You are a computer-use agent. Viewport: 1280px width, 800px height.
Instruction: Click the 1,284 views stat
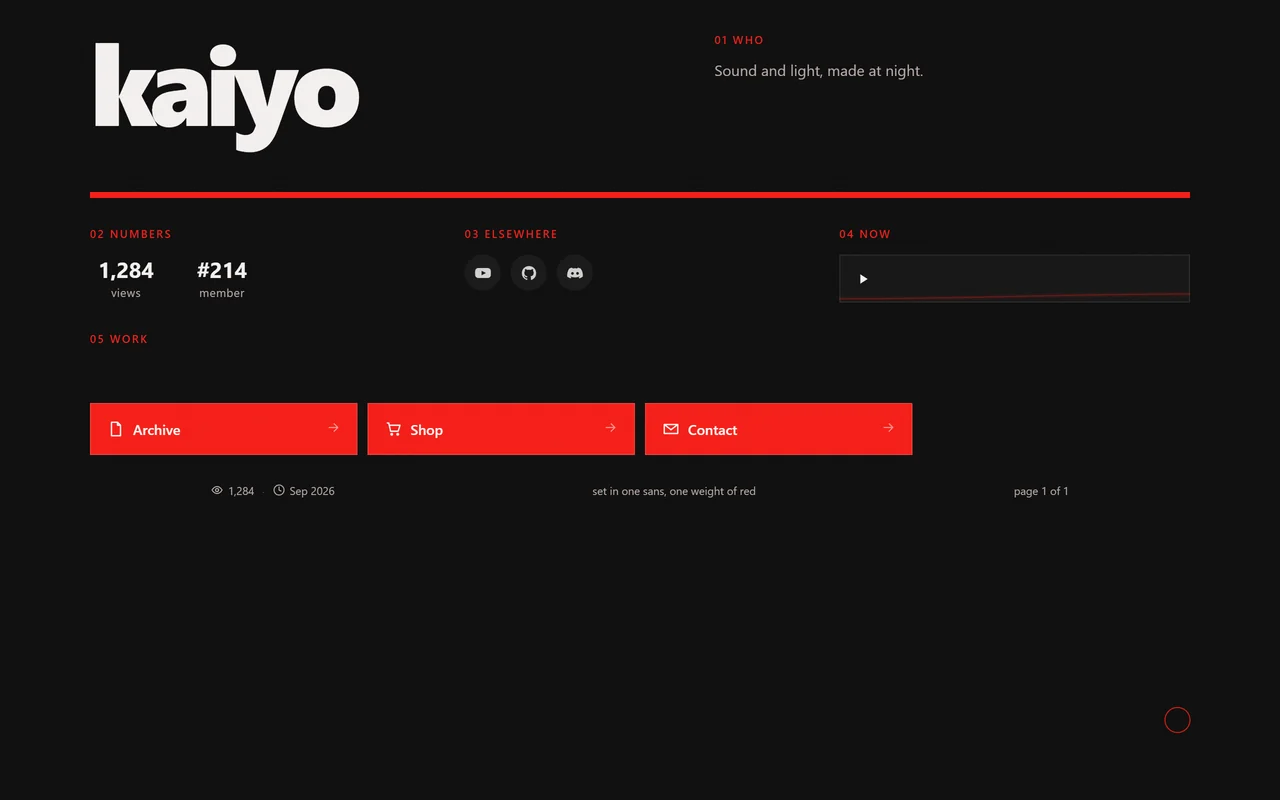tap(126, 279)
